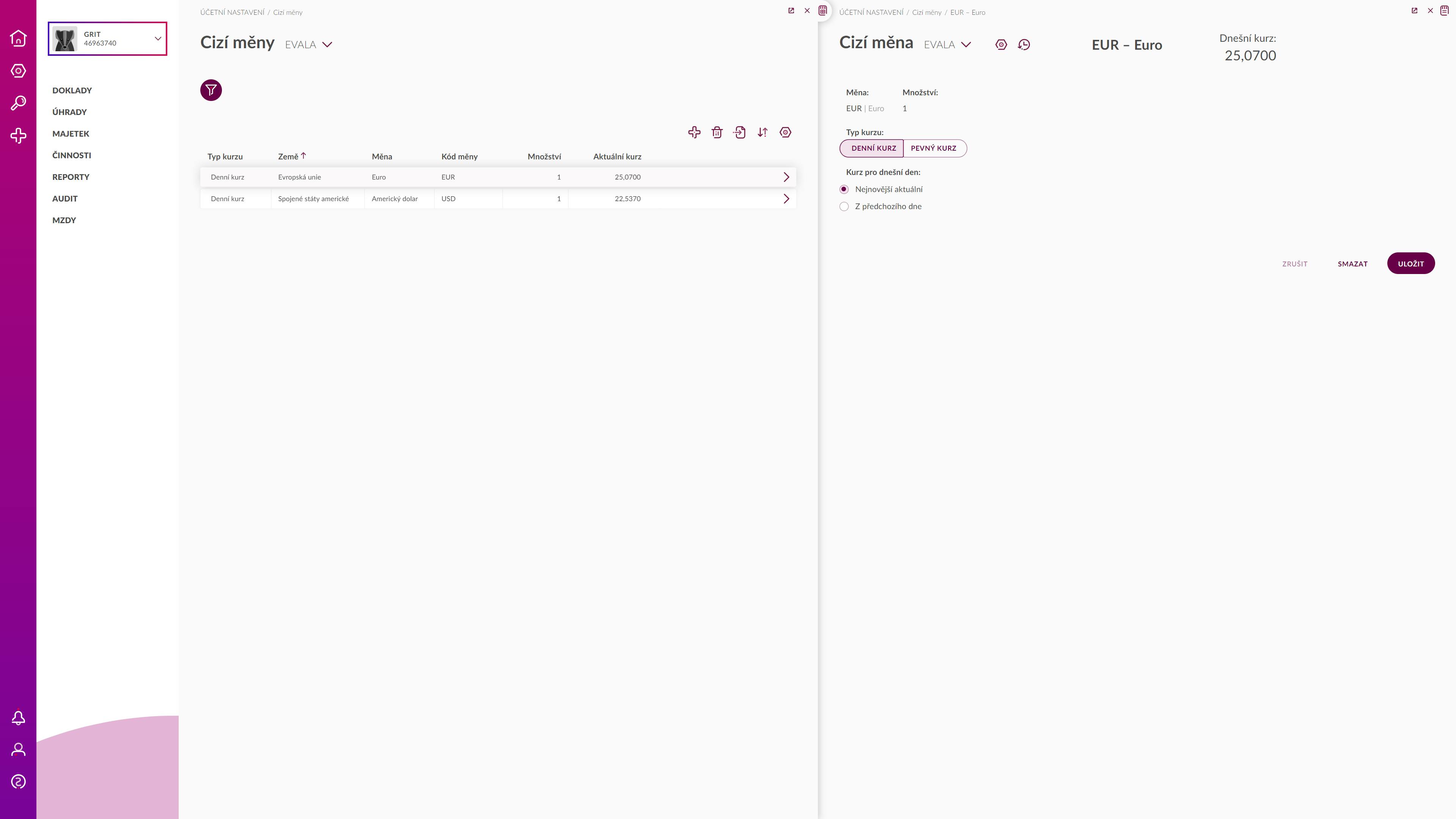Click ZRUŠIT cancel button
The image size is (1456, 819).
[1294, 264]
